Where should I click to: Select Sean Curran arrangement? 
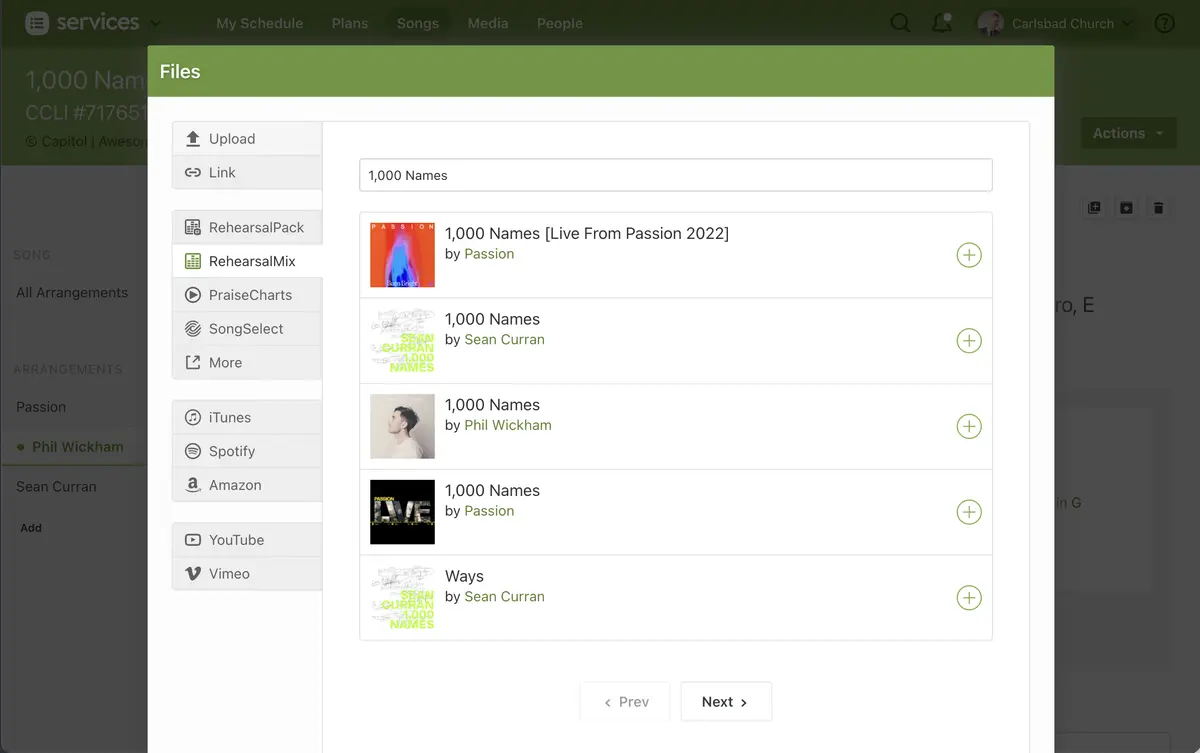pos(56,487)
